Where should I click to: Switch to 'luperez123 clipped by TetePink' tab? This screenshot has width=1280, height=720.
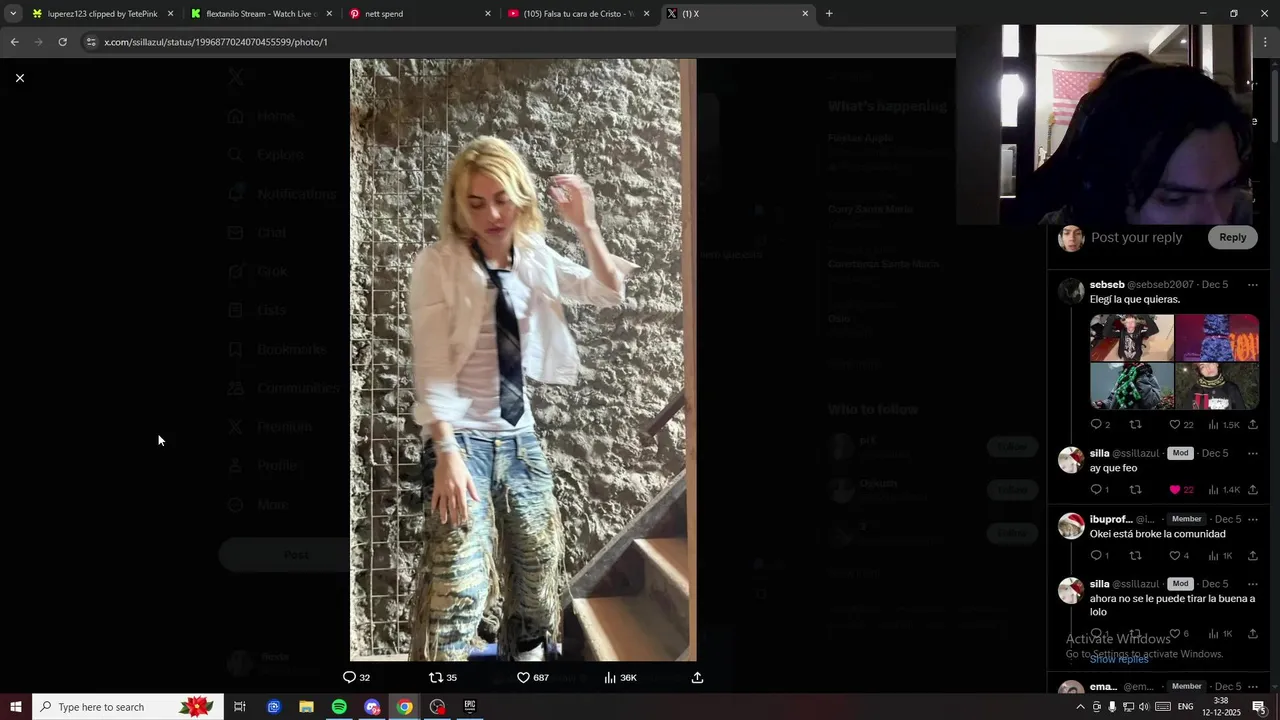(x=101, y=14)
